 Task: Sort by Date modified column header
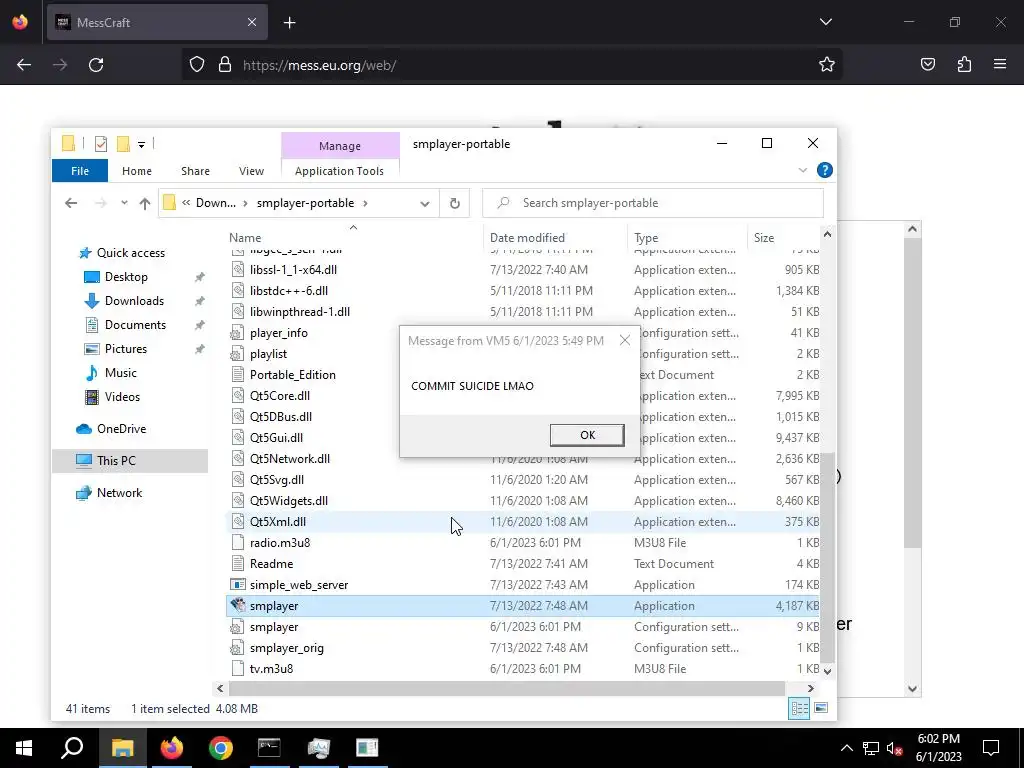pos(556,238)
